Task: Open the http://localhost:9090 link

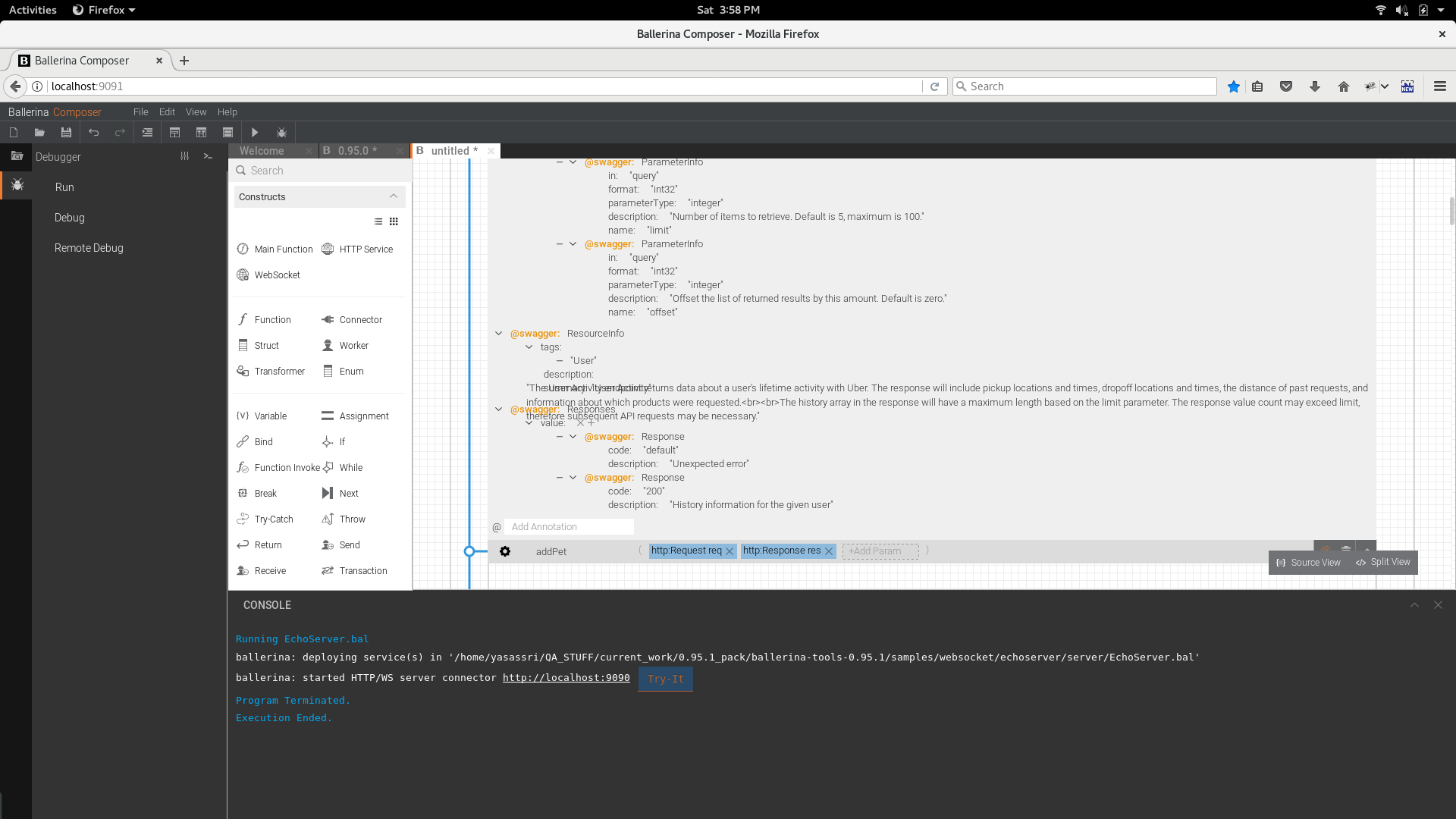Action: 565,677
